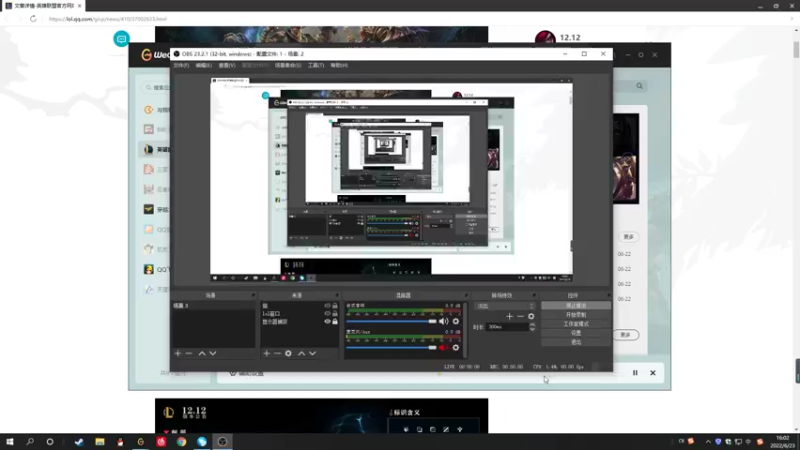
Task: Open Mic/Aux settings gear in the mixer
Action: coord(456,347)
